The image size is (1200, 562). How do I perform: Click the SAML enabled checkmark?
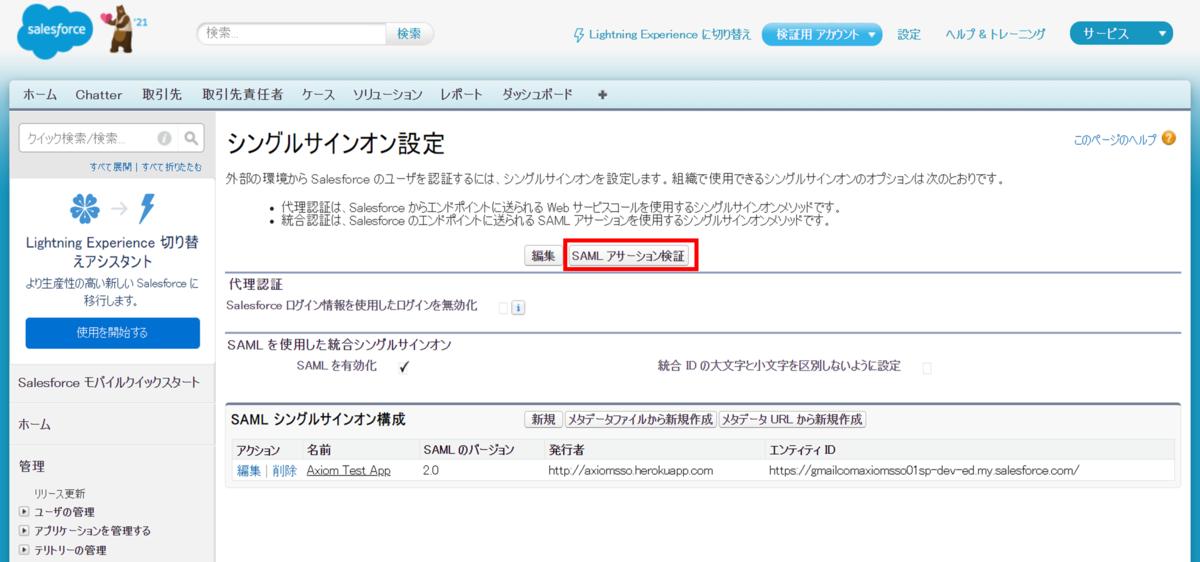tap(404, 367)
